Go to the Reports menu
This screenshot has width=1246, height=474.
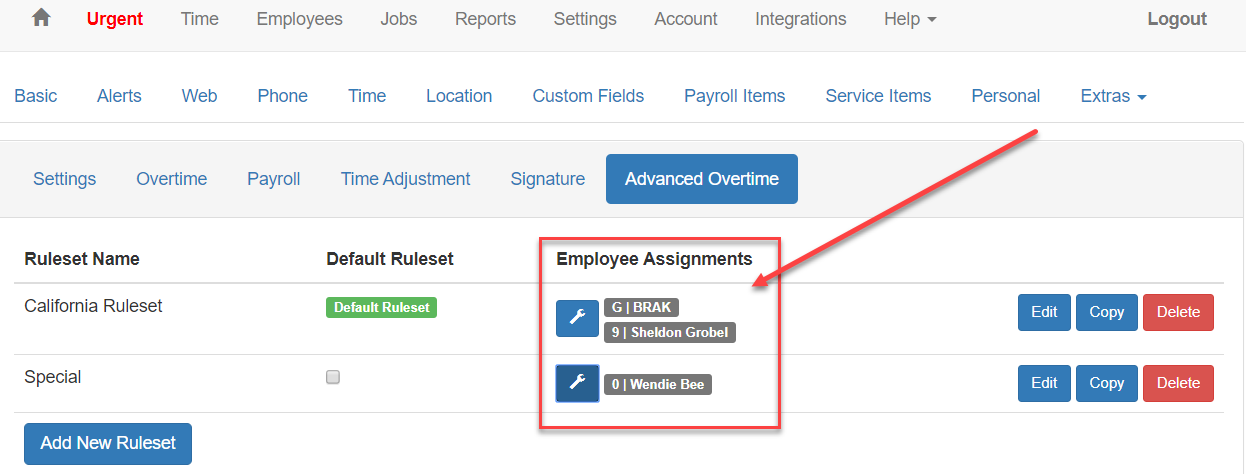(x=485, y=19)
